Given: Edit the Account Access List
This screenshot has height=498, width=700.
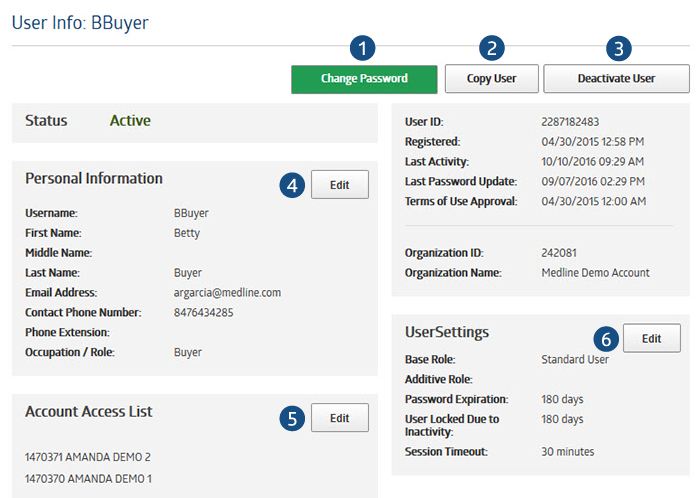Looking at the screenshot, I should [x=339, y=418].
